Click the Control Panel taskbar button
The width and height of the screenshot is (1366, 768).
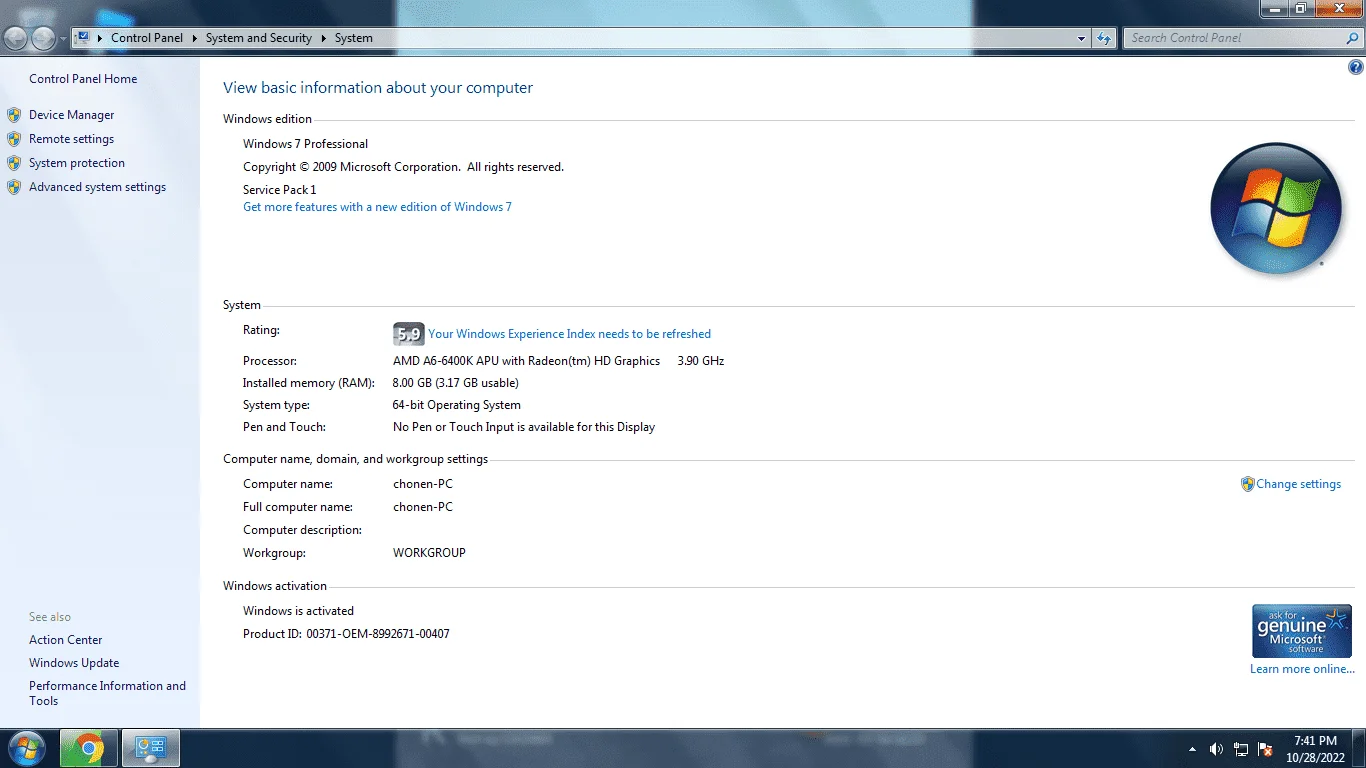coord(151,749)
